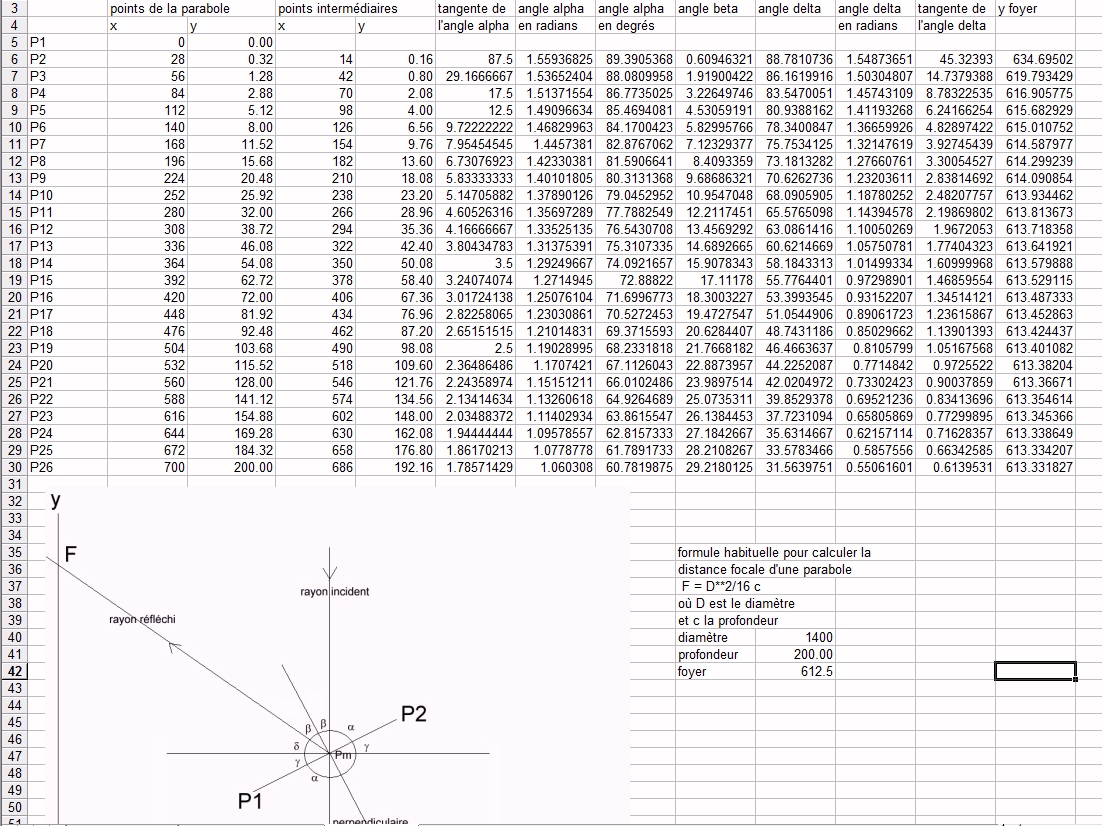Click the 'l'angle delta' label cell
This screenshot has width=1102, height=826.
pos(956,25)
